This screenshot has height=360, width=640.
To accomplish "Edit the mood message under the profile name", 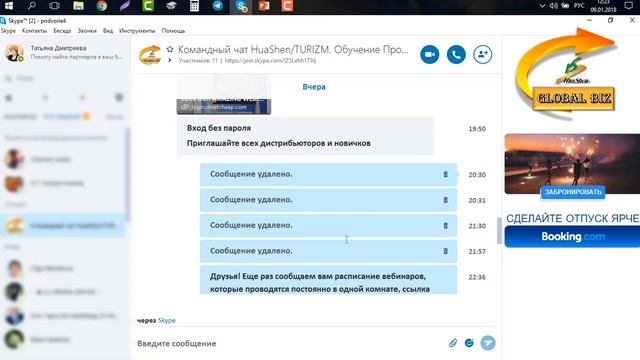I will (76, 57).
